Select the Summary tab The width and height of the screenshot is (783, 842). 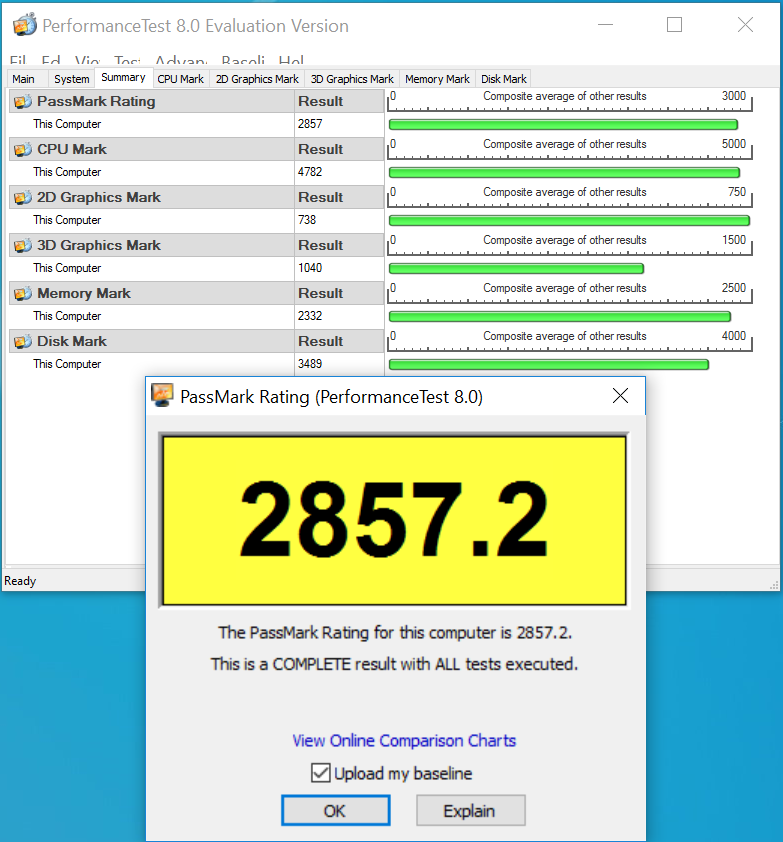pyautogui.click(x=124, y=77)
